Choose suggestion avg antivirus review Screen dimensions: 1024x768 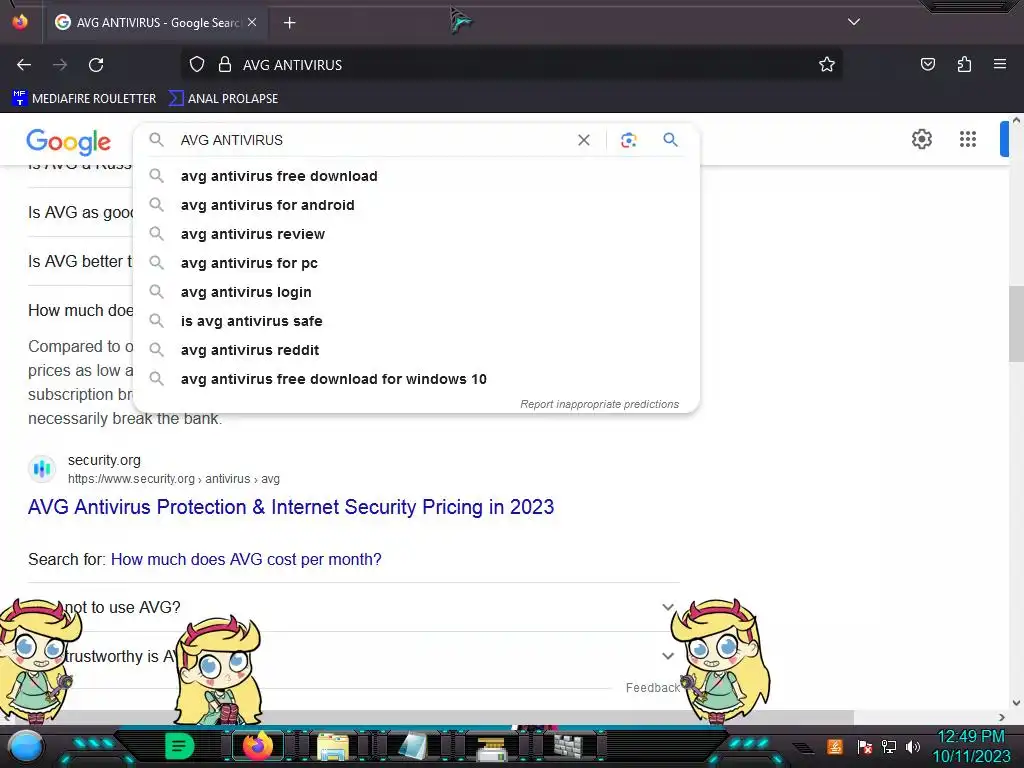click(416, 234)
